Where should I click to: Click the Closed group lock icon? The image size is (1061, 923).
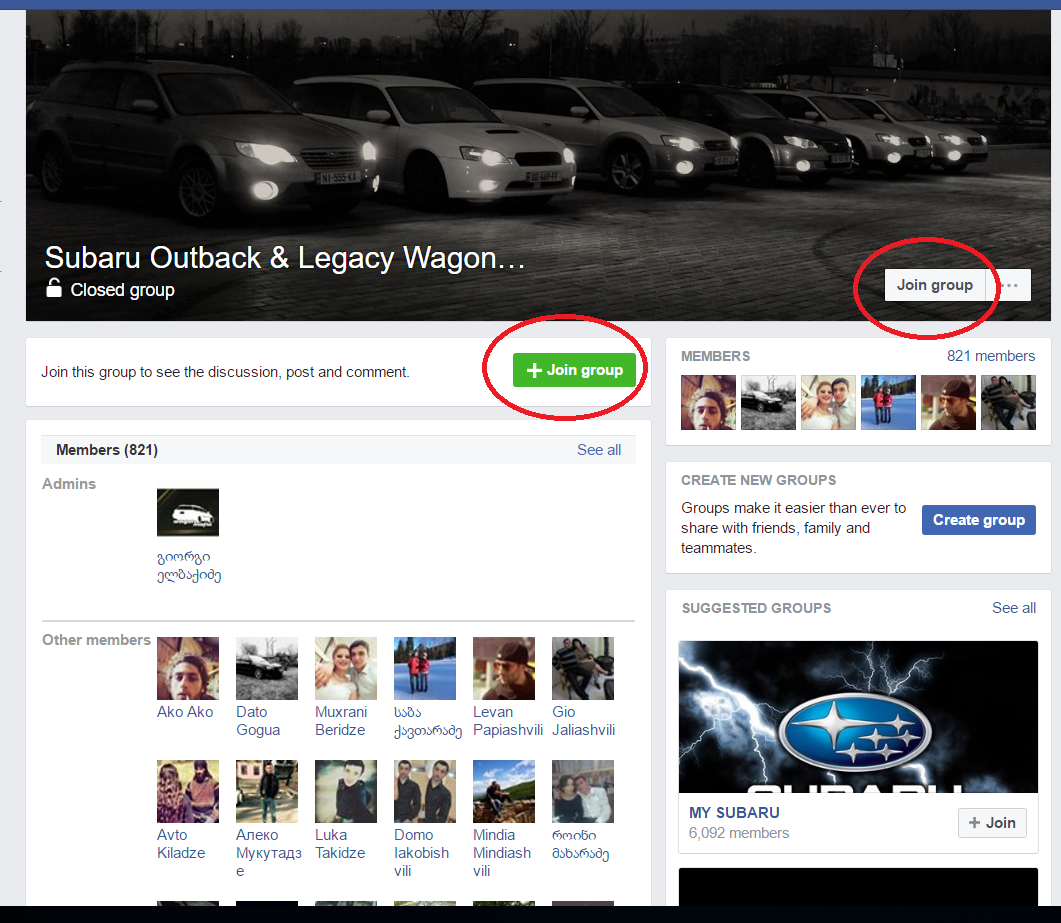(54, 288)
